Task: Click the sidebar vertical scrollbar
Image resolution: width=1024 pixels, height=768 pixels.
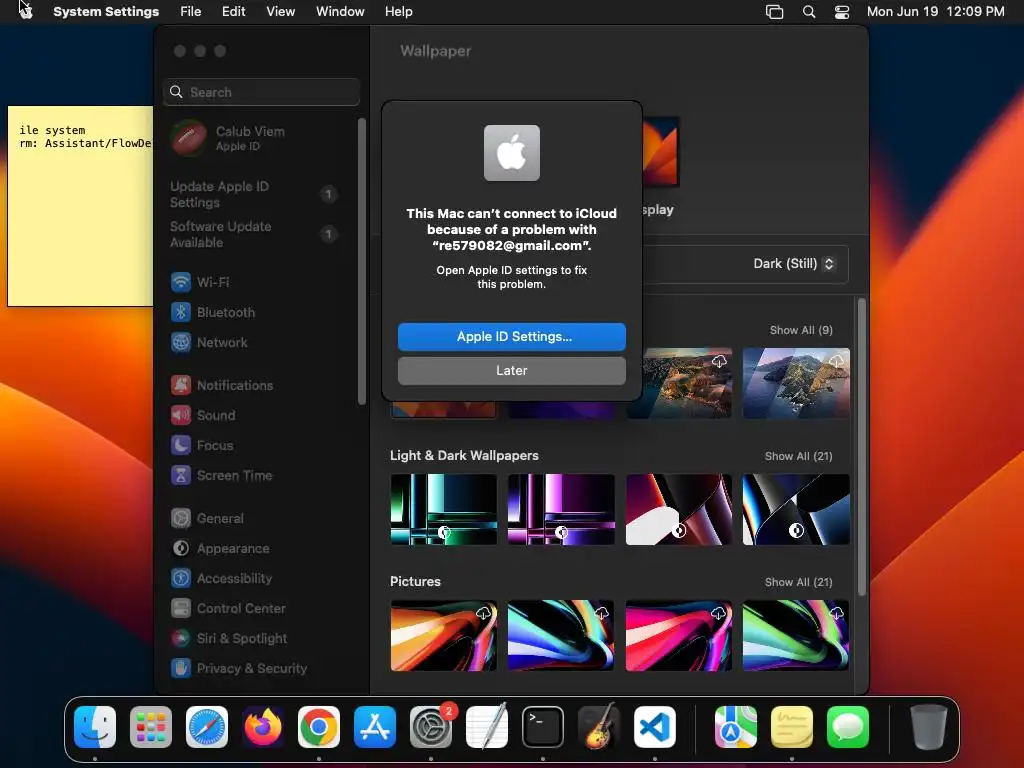Action: click(x=362, y=261)
